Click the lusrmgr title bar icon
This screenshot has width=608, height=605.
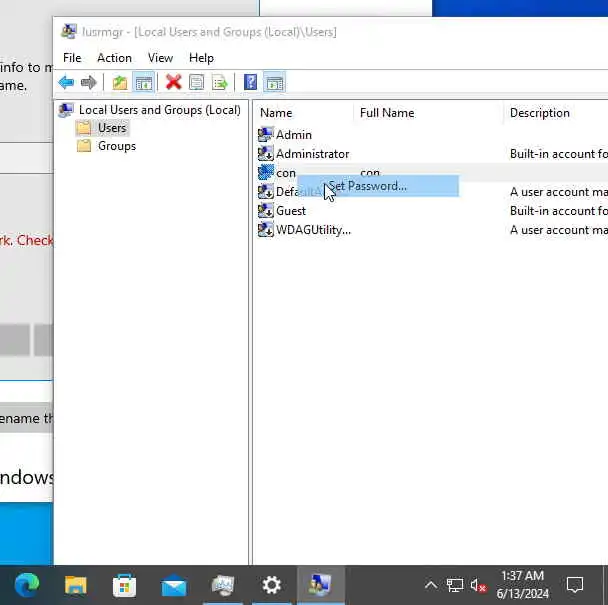point(69,32)
